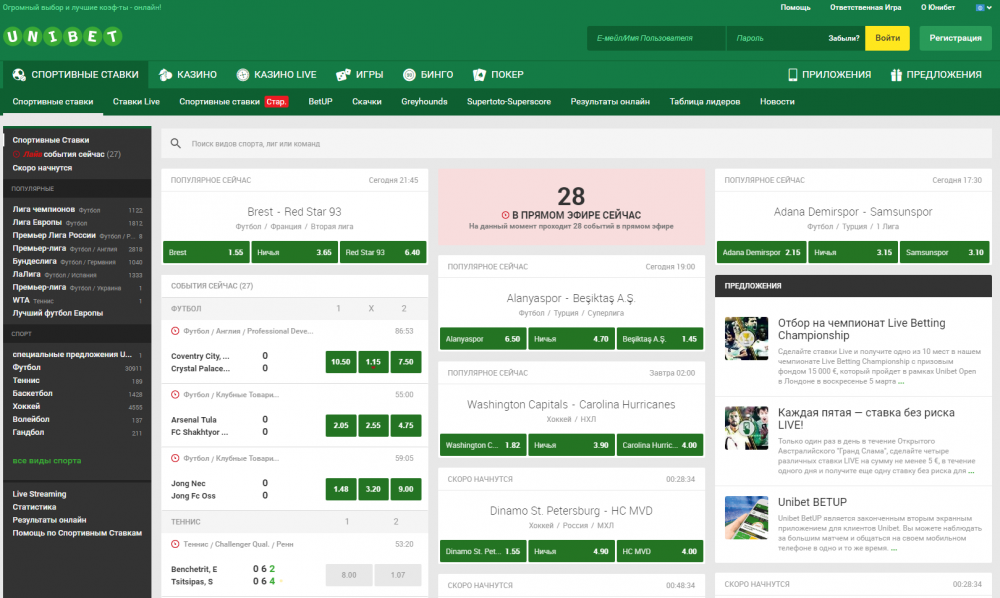The width and height of the screenshot is (1000, 598).
Task: Bet on HC MVD at 4.00
Action: click(659, 551)
